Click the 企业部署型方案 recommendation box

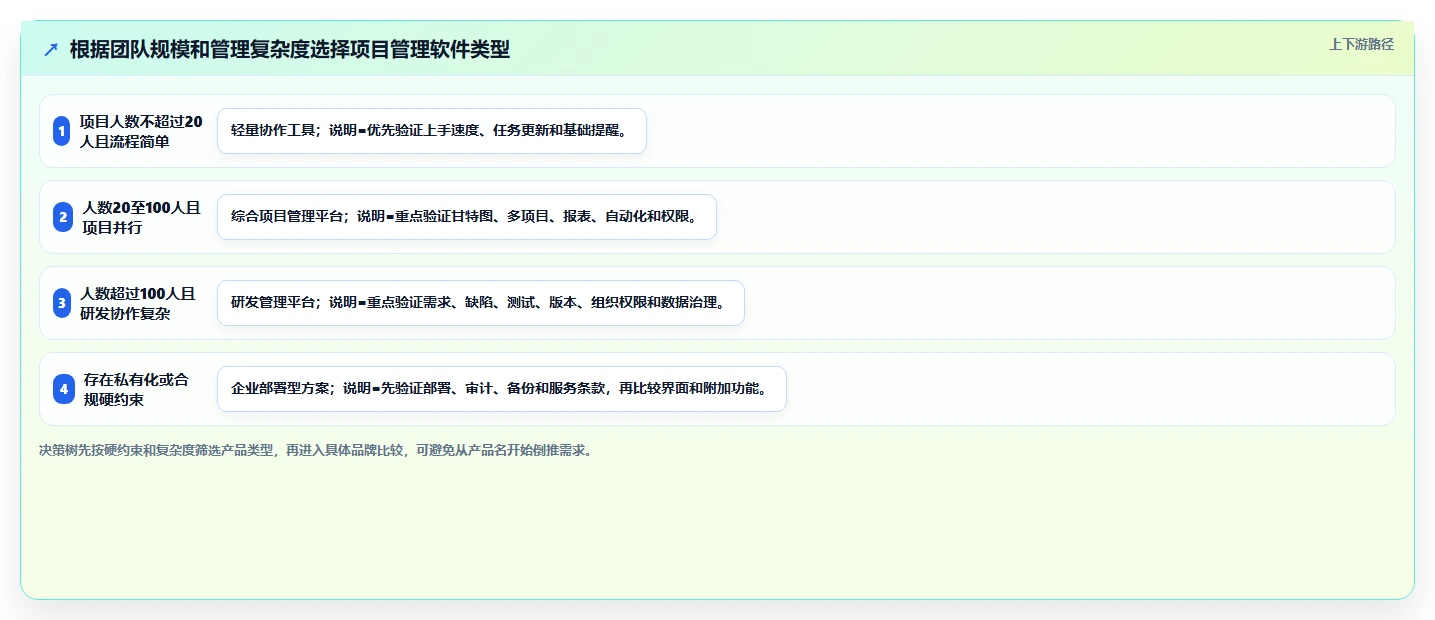coord(502,389)
